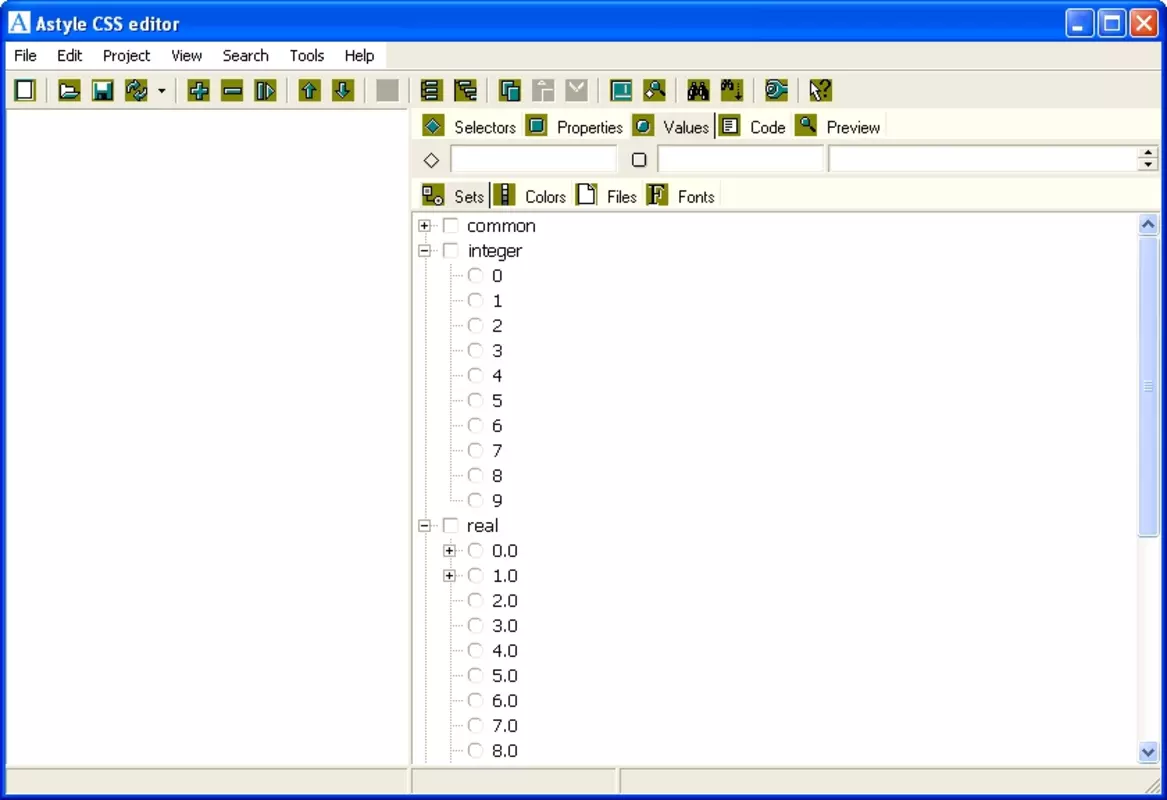The height and width of the screenshot is (800, 1167).
Task: Click the selector input field beside diamond
Action: pos(534,159)
